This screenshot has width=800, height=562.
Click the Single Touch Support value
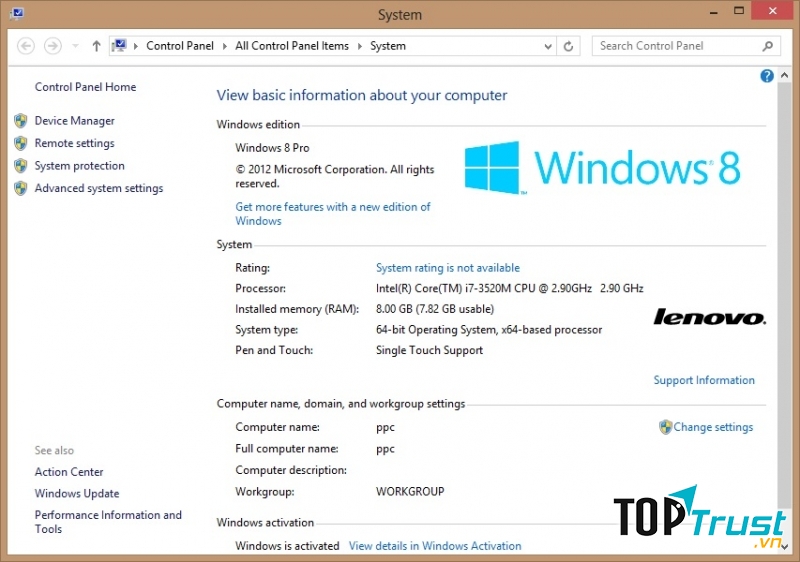tap(430, 350)
